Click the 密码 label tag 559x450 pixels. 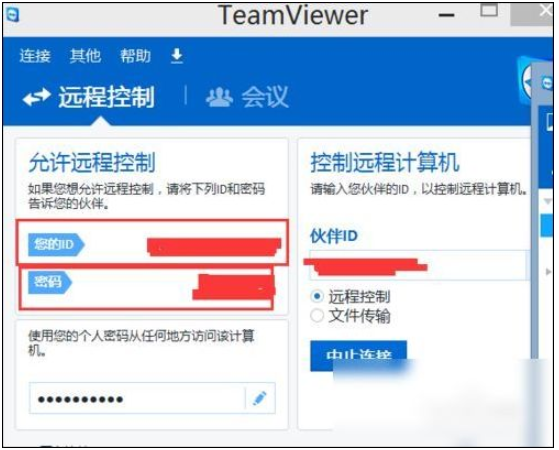pos(50,282)
